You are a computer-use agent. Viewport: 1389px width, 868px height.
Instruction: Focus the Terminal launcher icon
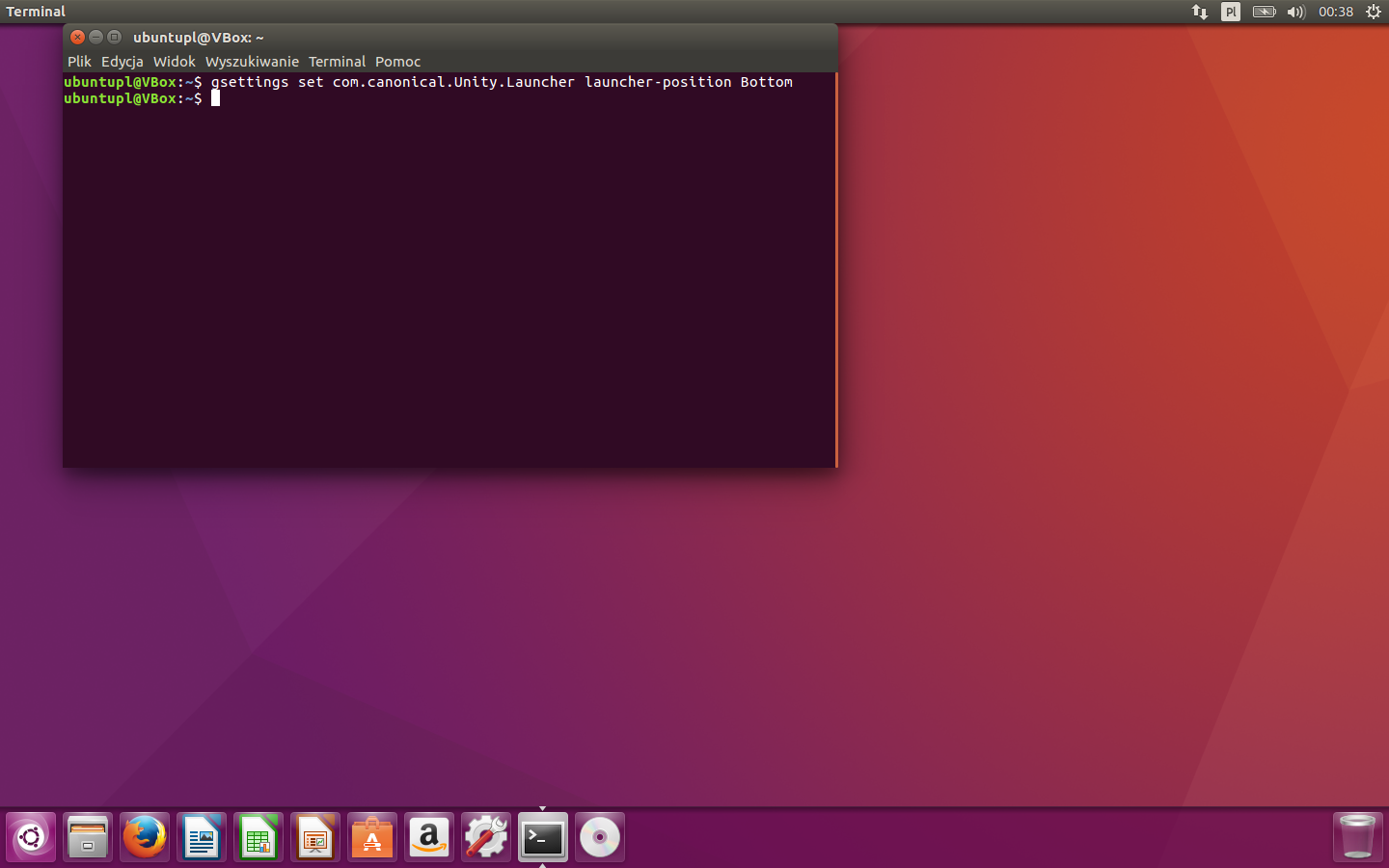(543, 837)
